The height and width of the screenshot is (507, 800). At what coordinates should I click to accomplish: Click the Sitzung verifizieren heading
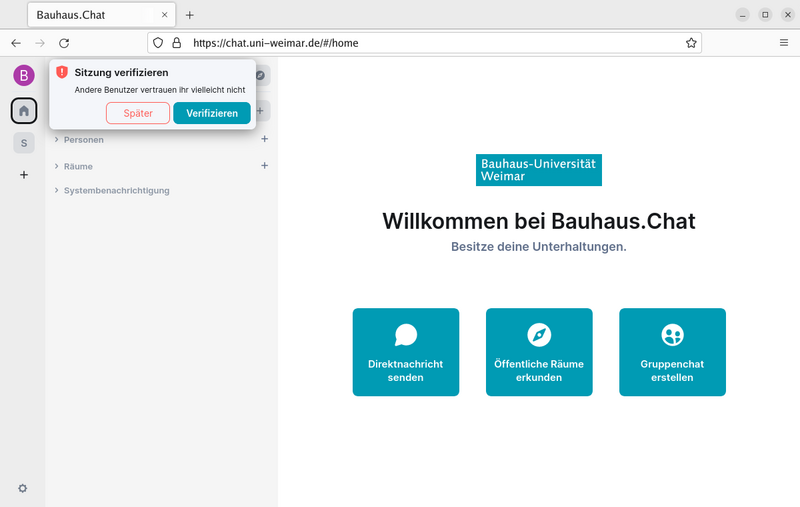pyautogui.click(x=121, y=72)
